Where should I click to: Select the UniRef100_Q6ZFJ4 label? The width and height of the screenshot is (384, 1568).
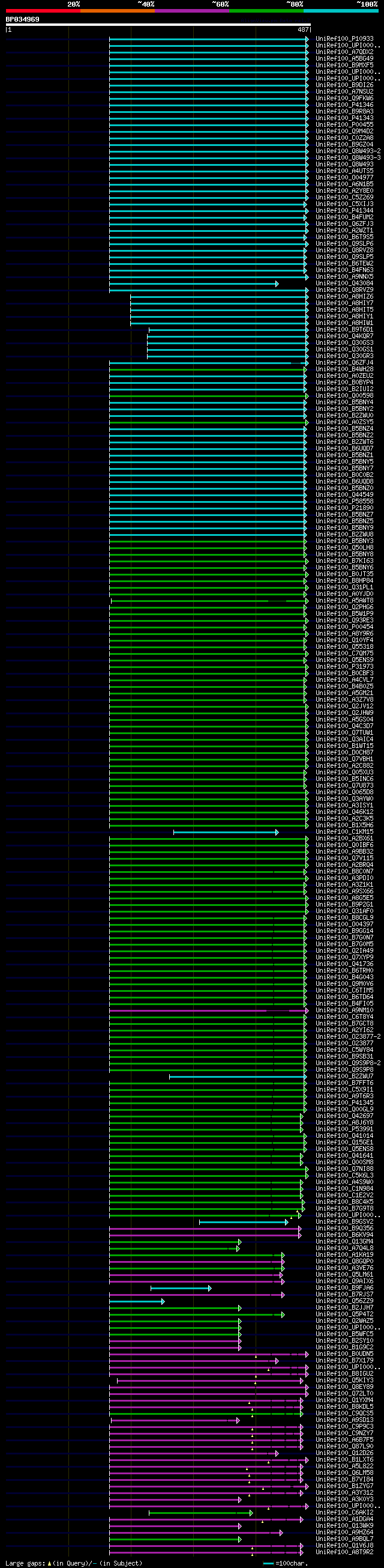coord(344,362)
